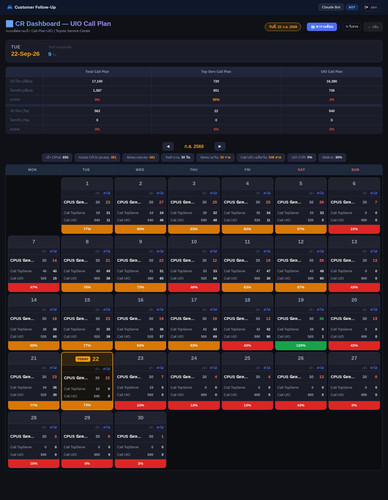Click the last button in the header row
This screenshot has height=500, width=388.
point(373,27)
